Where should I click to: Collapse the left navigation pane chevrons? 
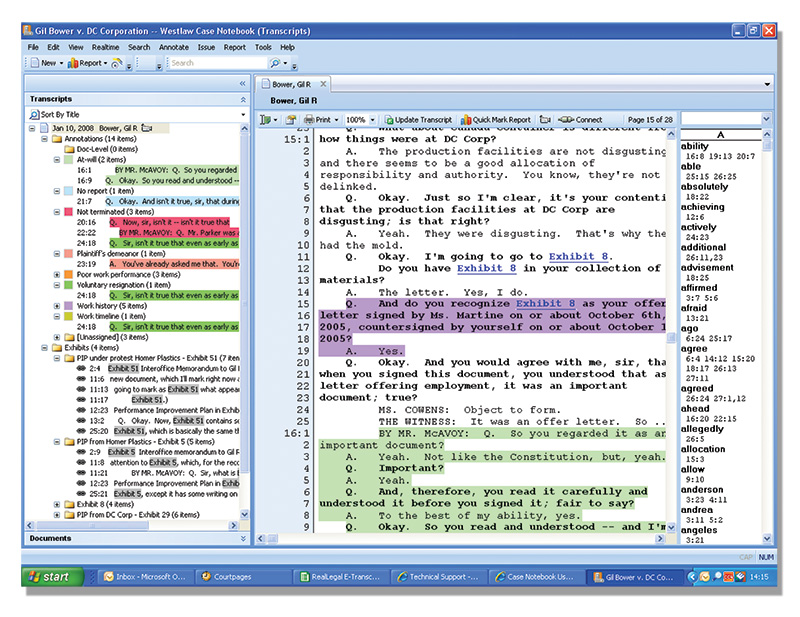(242, 83)
